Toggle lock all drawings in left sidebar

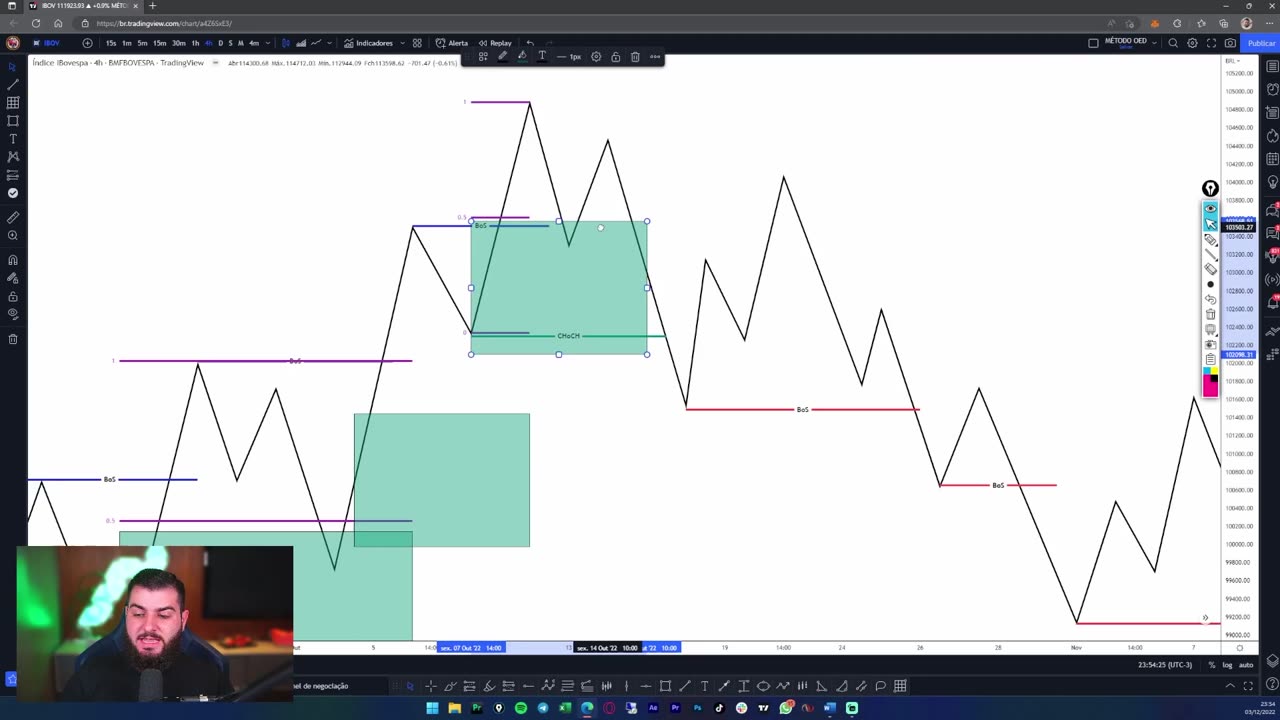coord(13,296)
